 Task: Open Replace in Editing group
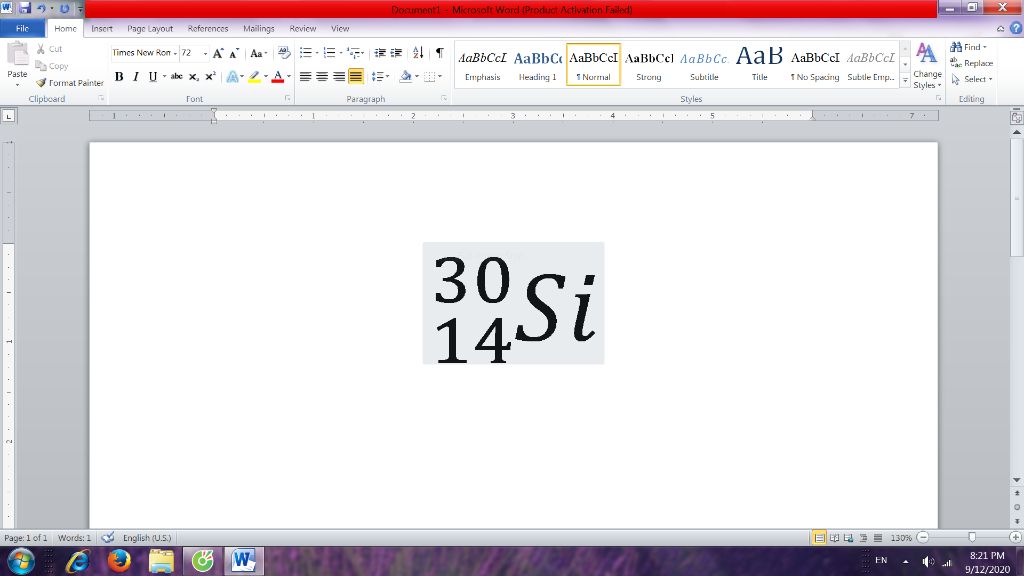click(971, 63)
